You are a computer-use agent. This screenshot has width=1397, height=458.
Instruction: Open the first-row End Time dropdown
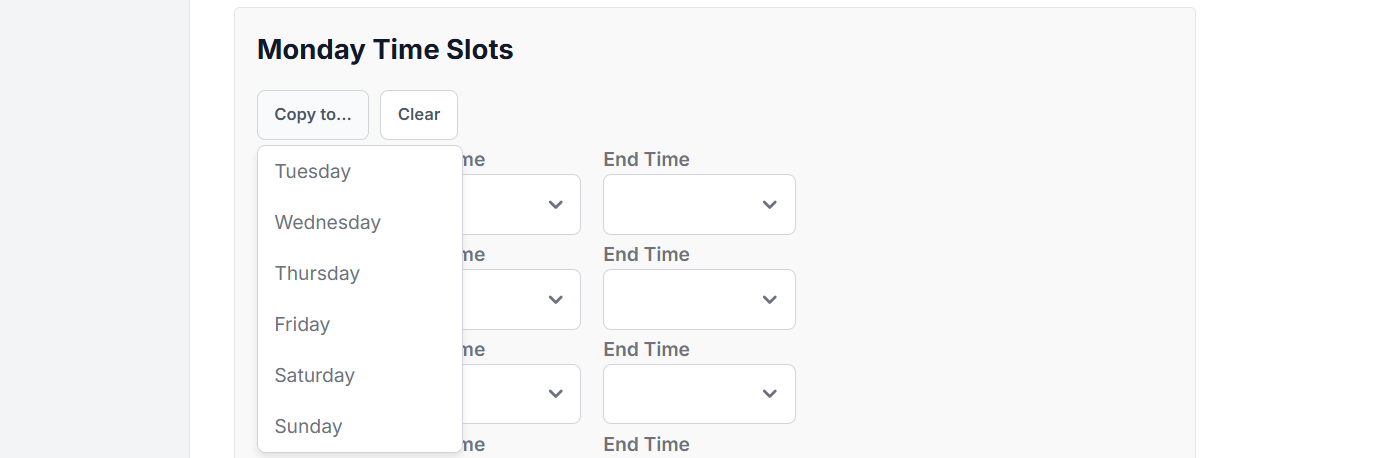tap(699, 205)
